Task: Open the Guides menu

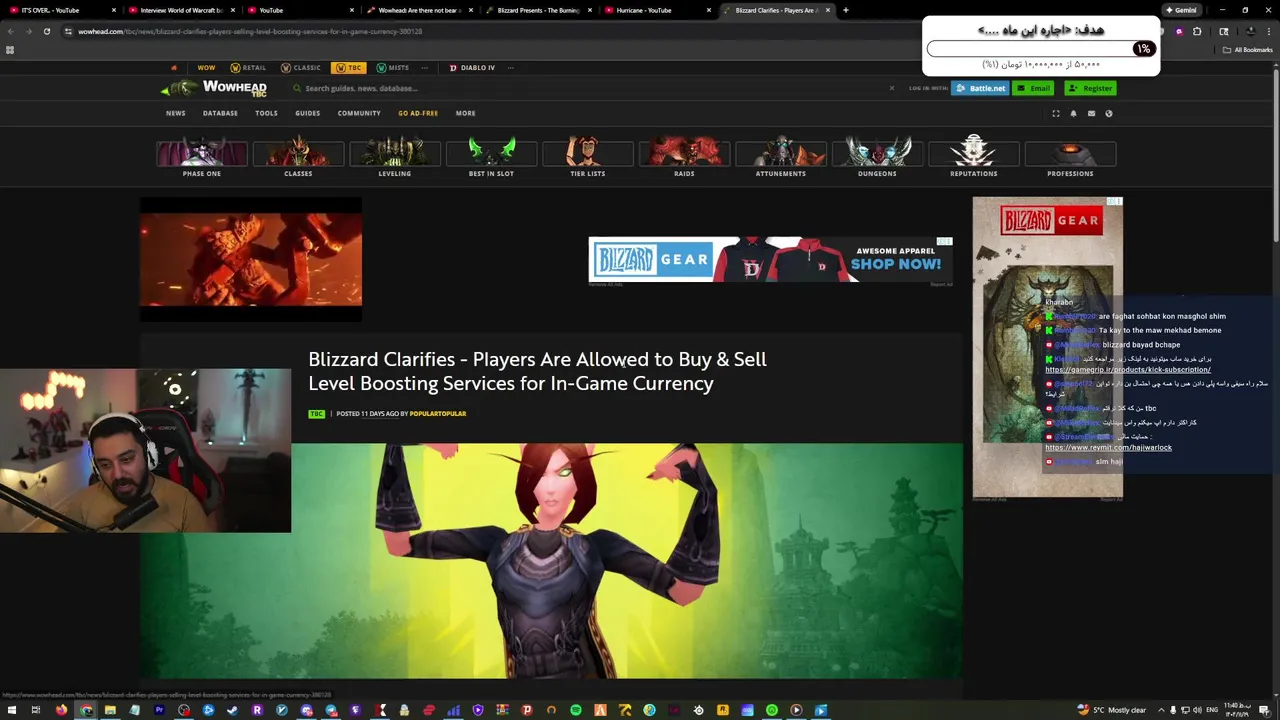Action: point(307,113)
